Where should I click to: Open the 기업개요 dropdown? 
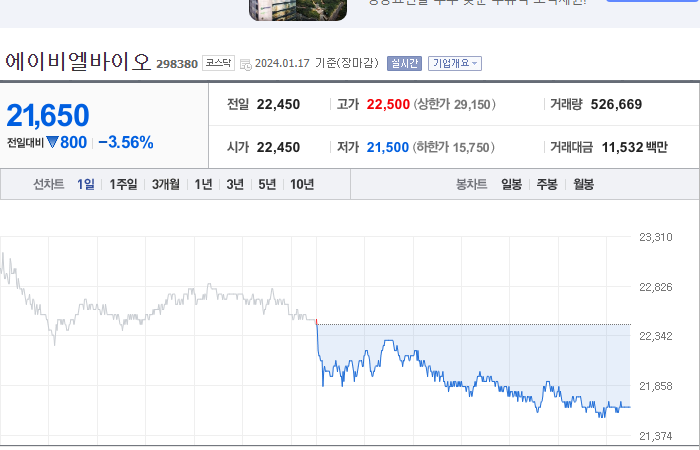tap(454, 63)
